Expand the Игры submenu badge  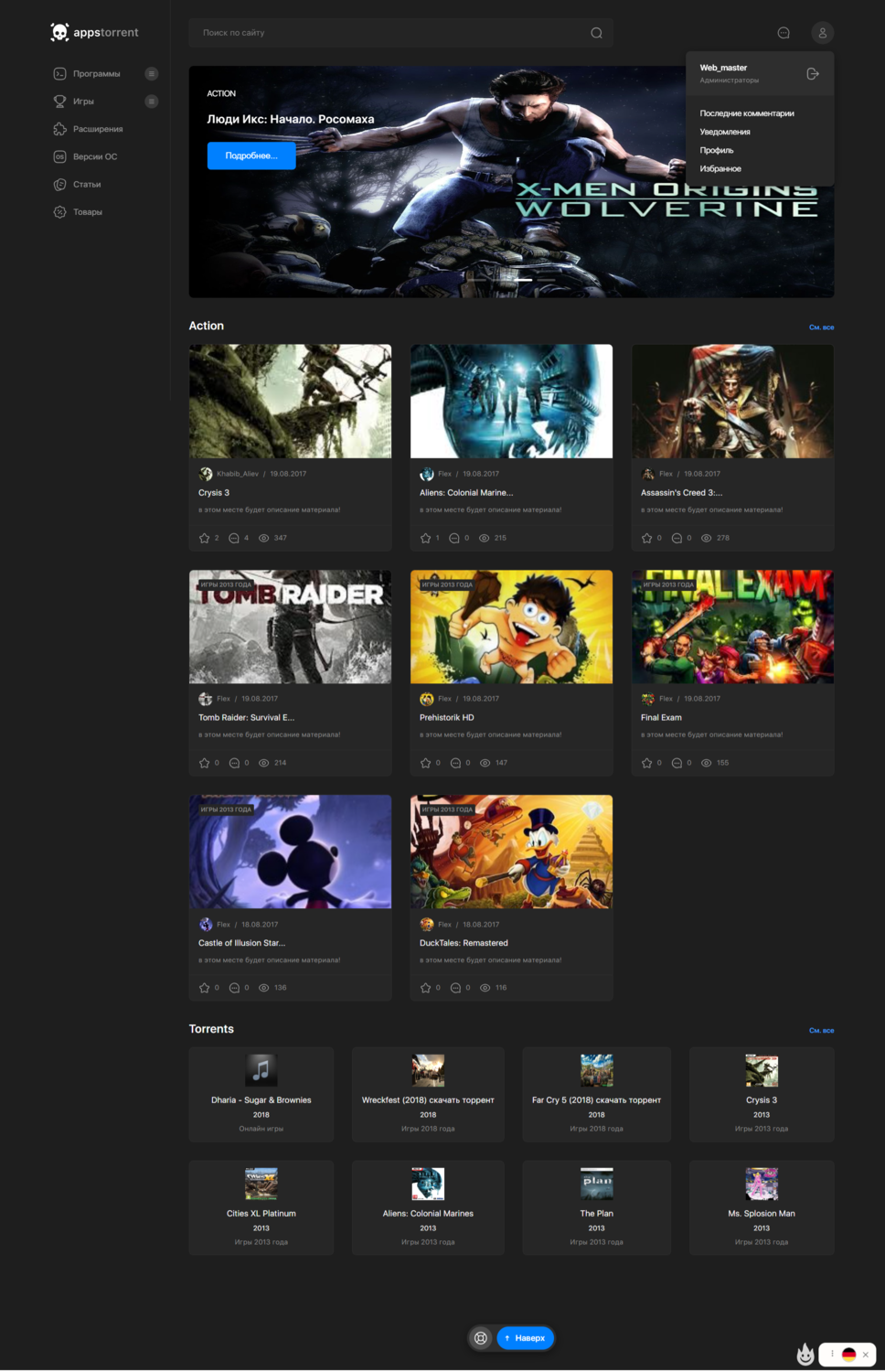152,102
